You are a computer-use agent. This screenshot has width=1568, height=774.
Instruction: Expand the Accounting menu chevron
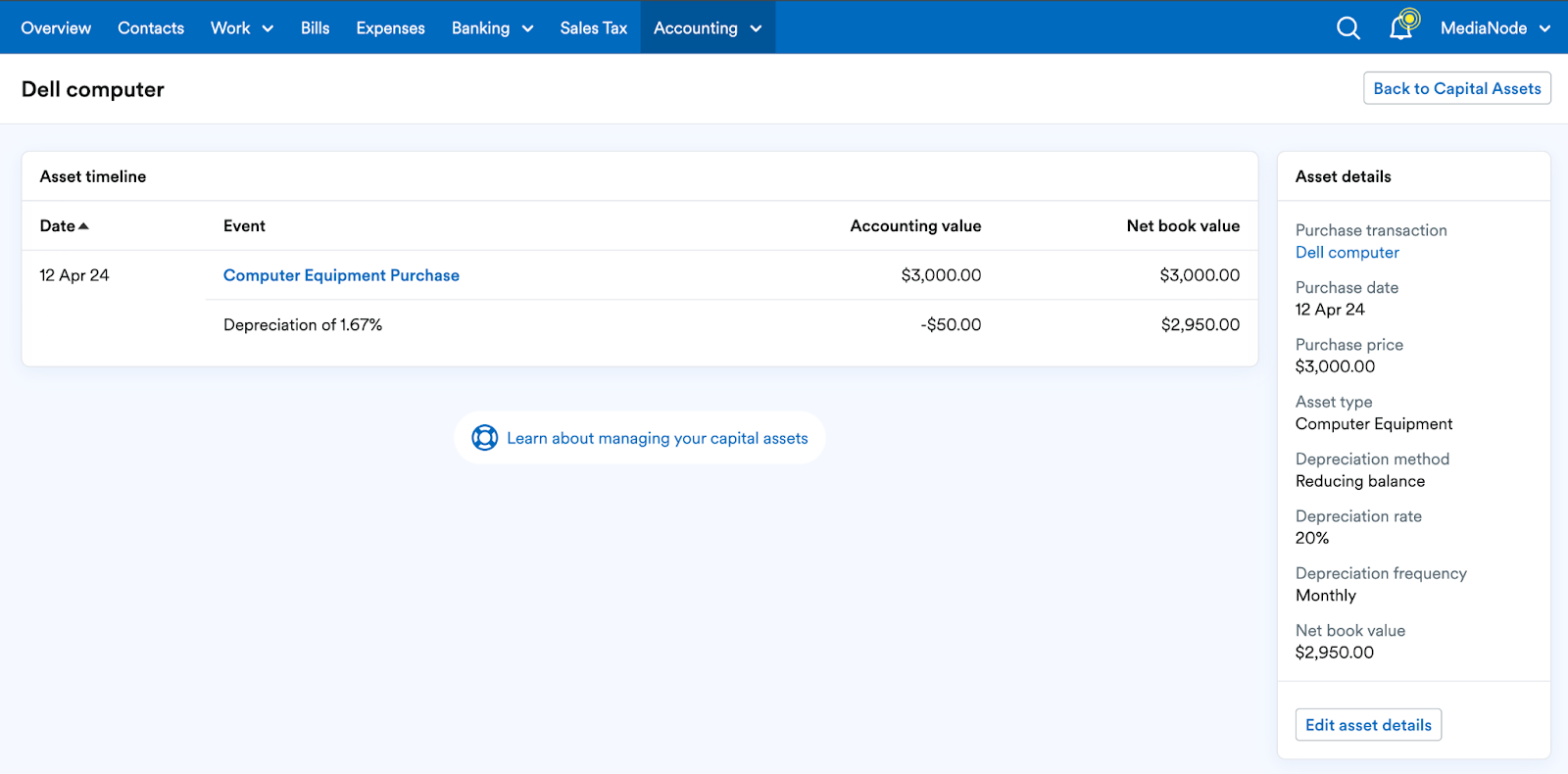(x=756, y=29)
